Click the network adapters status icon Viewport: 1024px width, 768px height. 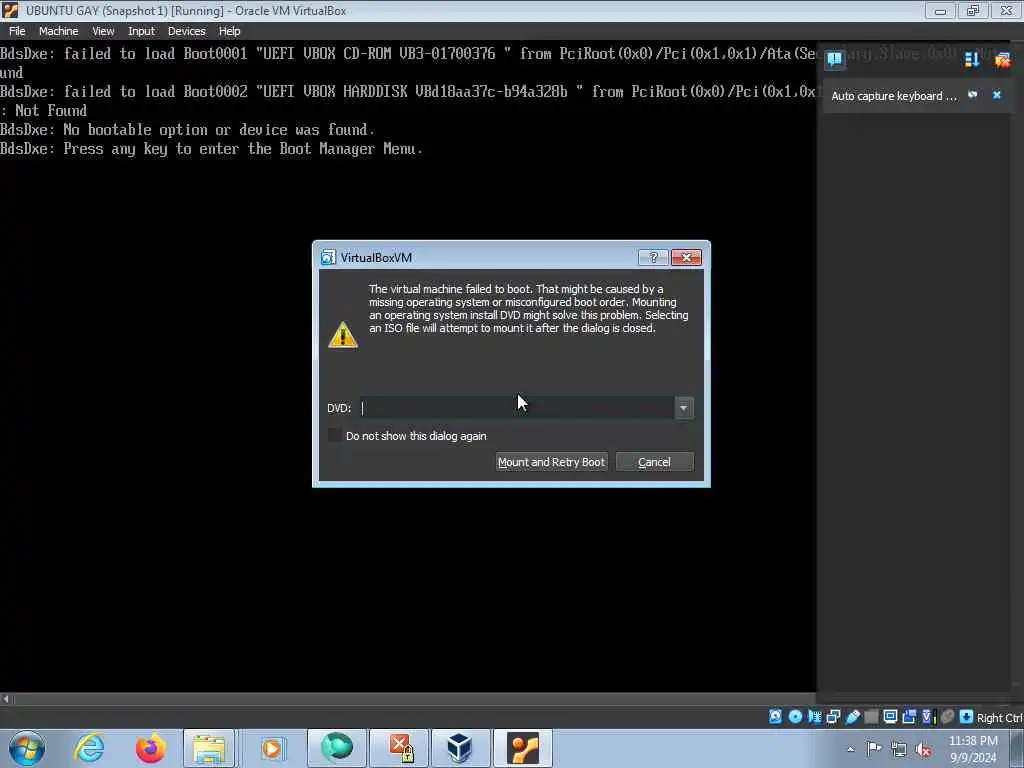coord(833,716)
